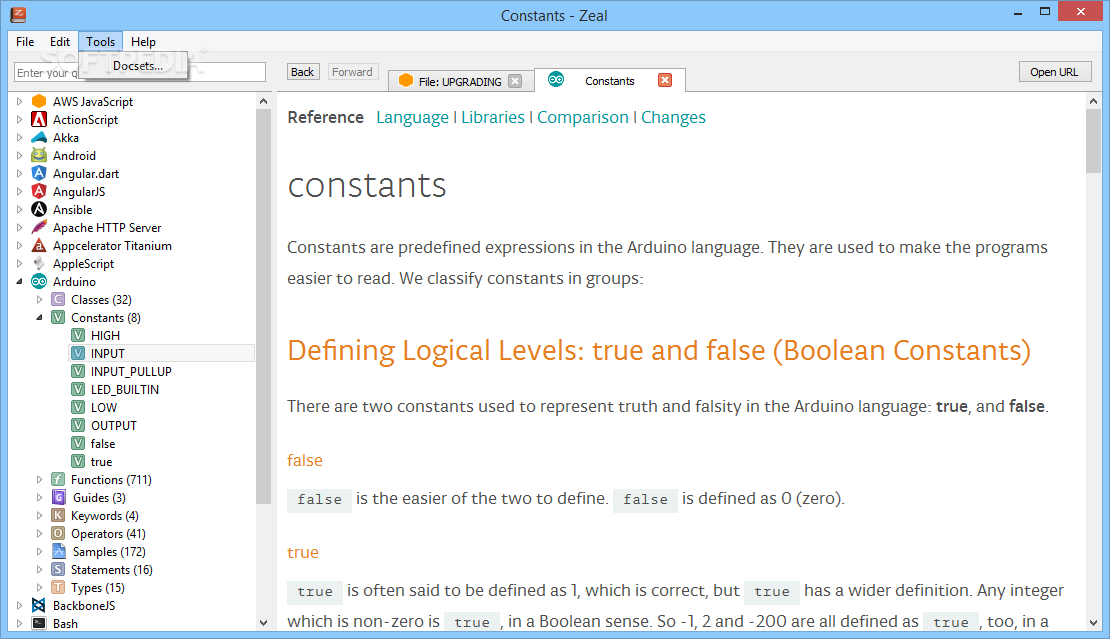Select the LOW constant
Image resolution: width=1110 pixels, height=639 pixels.
pos(103,408)
